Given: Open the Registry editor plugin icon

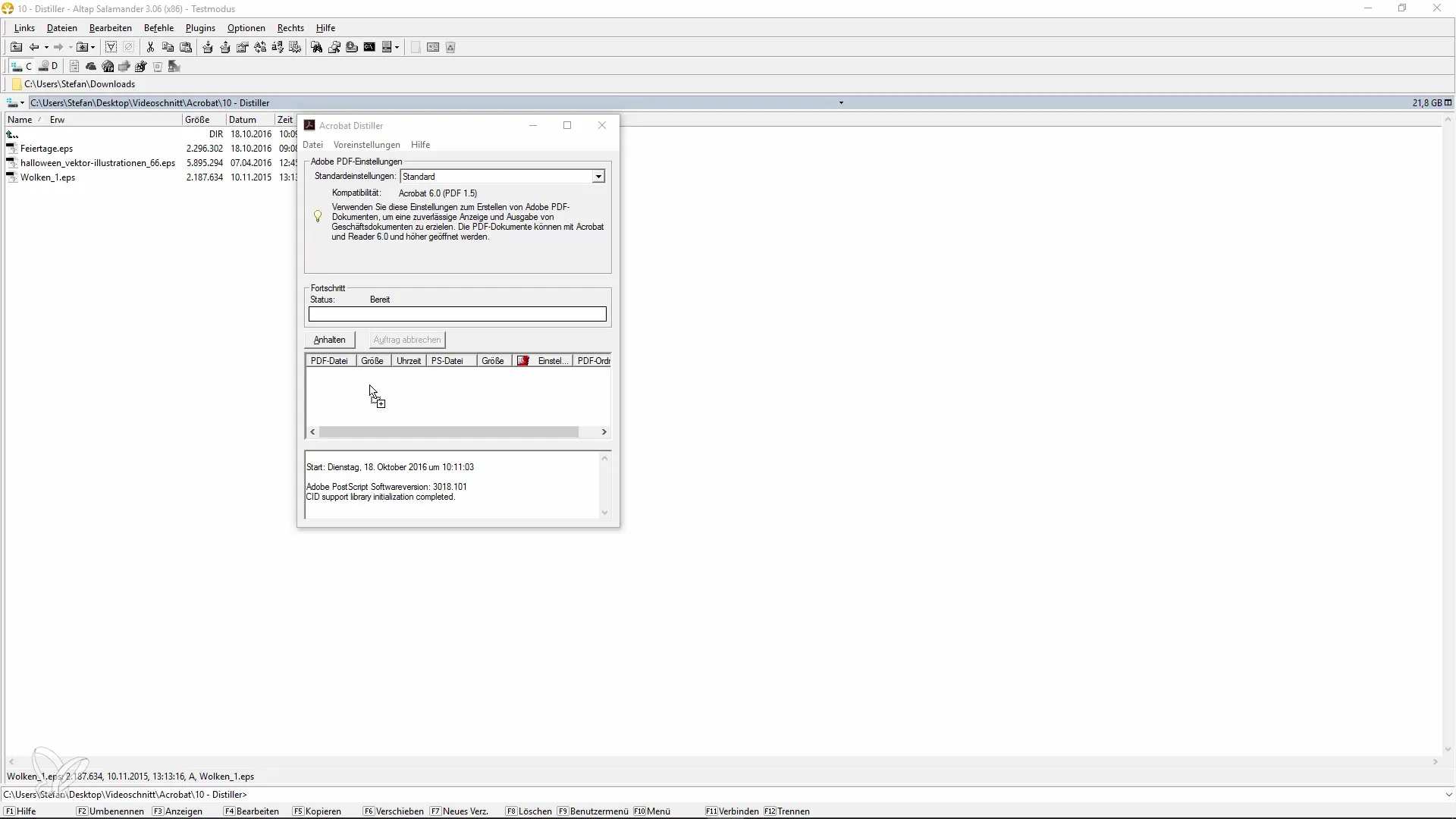Looking at the screenshot, I should [141, 67].
